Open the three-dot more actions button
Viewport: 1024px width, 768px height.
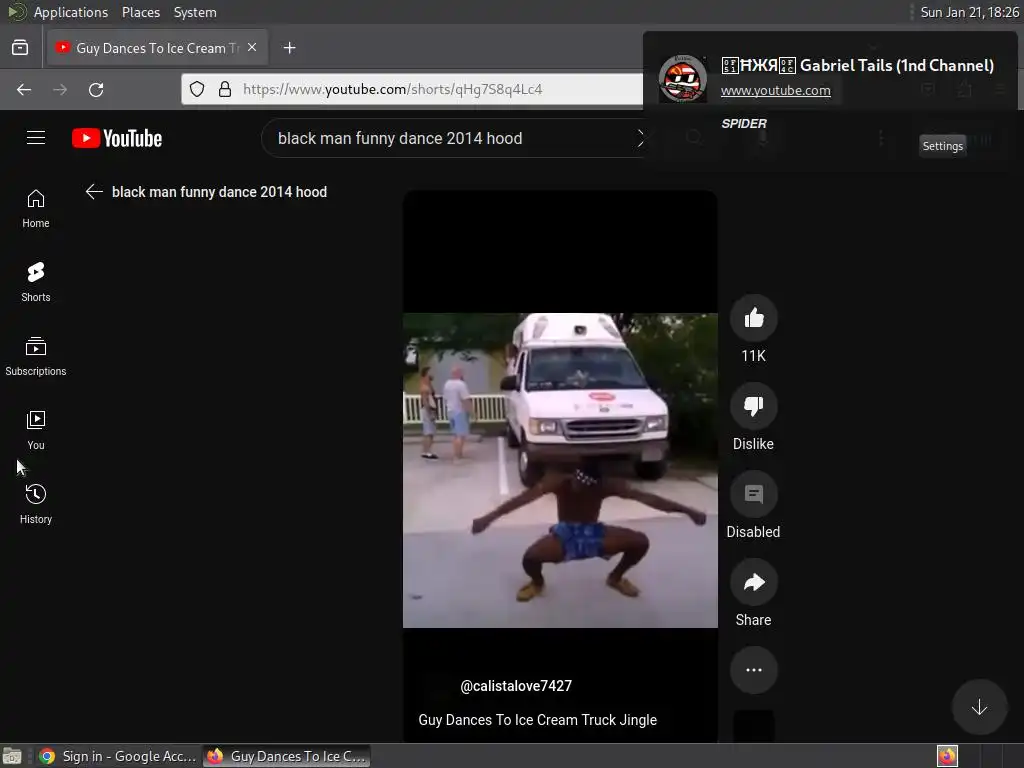754,670
